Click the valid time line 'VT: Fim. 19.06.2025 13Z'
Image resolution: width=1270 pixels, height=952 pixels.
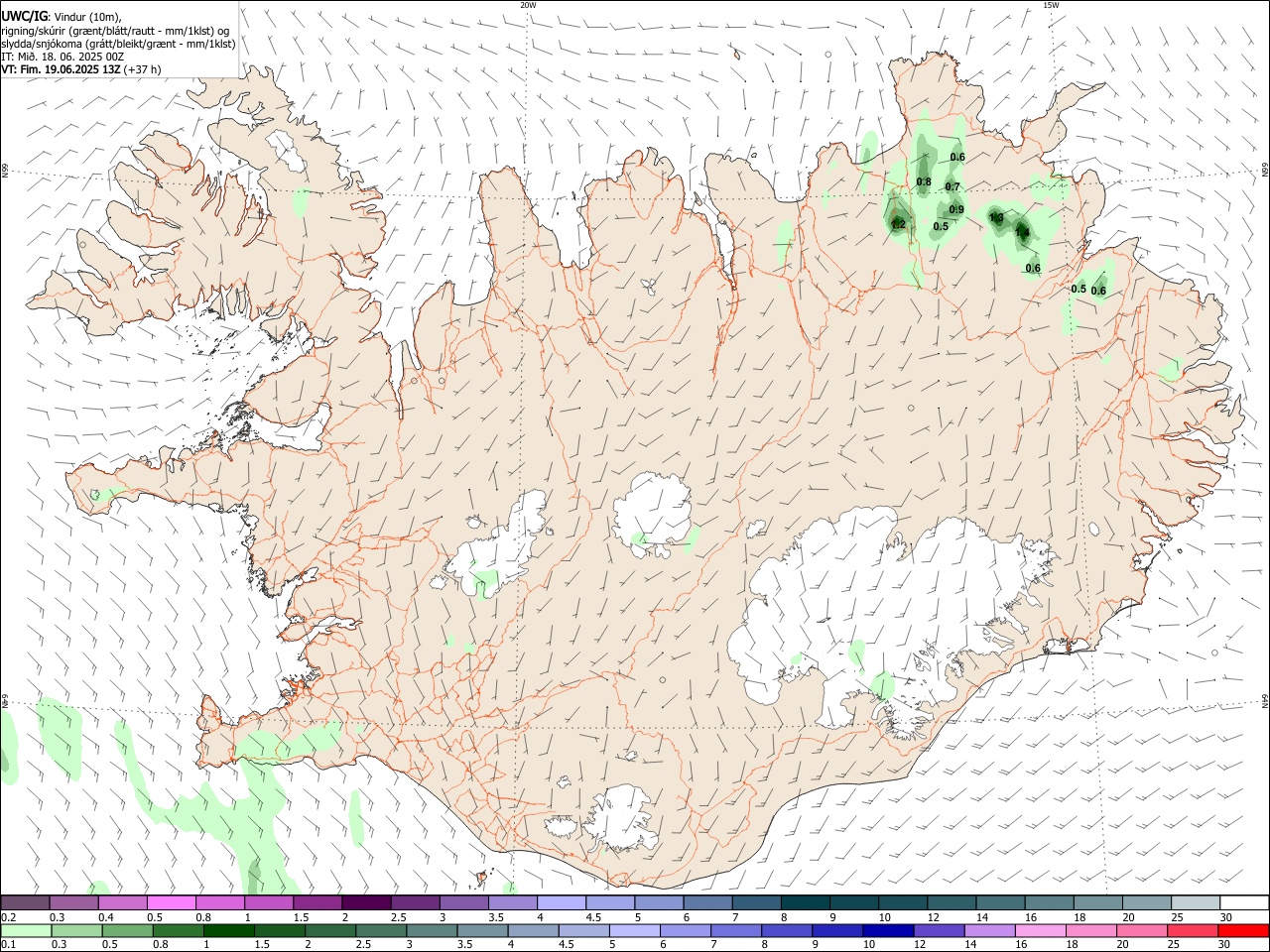(60, 69)
